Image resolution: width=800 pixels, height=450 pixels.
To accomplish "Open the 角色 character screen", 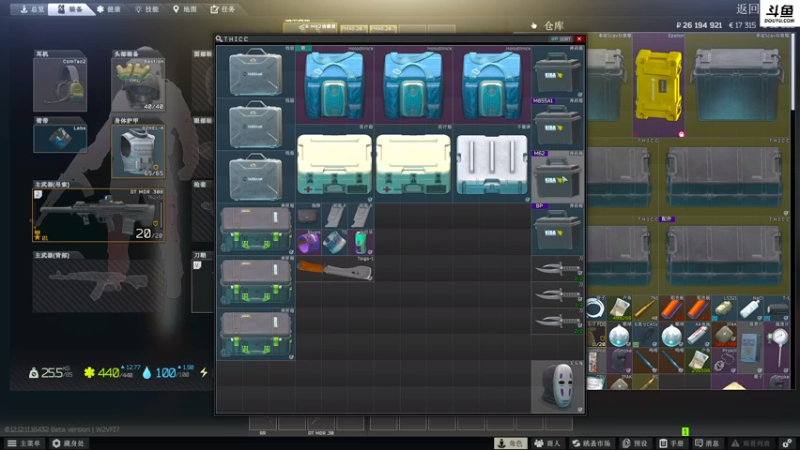I will pyautogui.click(x=511, y=443).
